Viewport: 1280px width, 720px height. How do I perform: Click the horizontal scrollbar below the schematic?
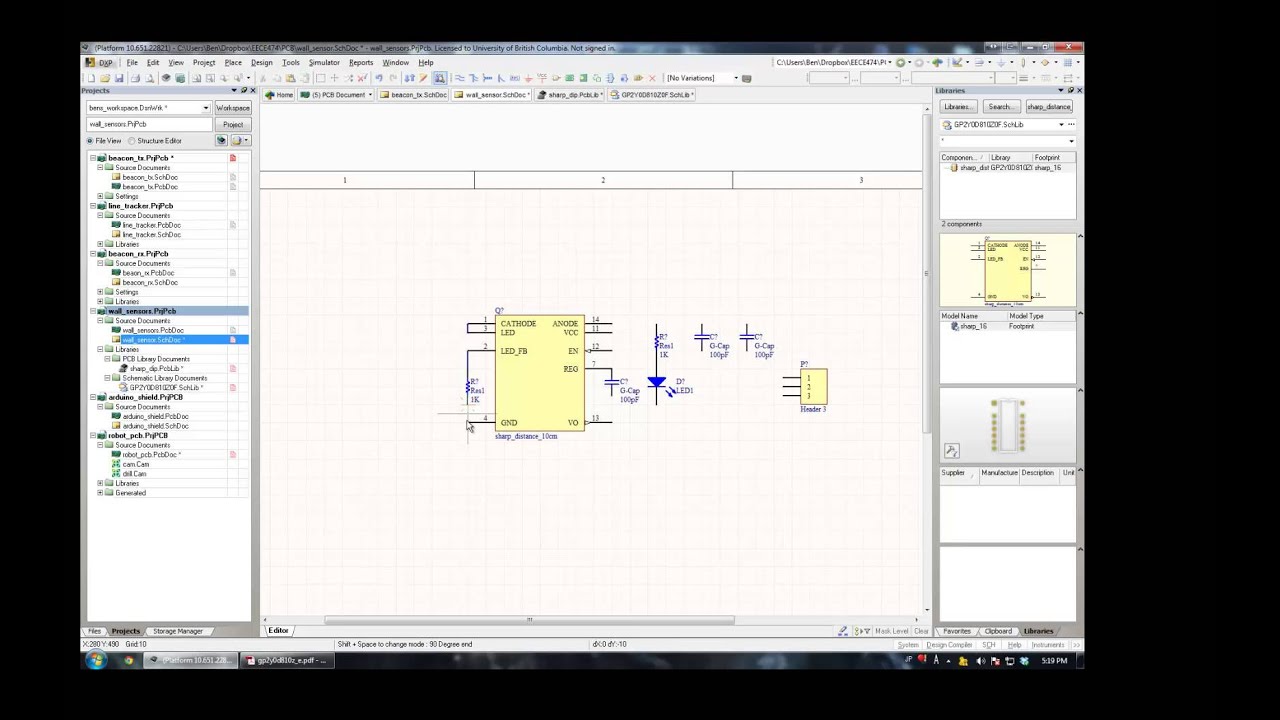pos(530,620)
